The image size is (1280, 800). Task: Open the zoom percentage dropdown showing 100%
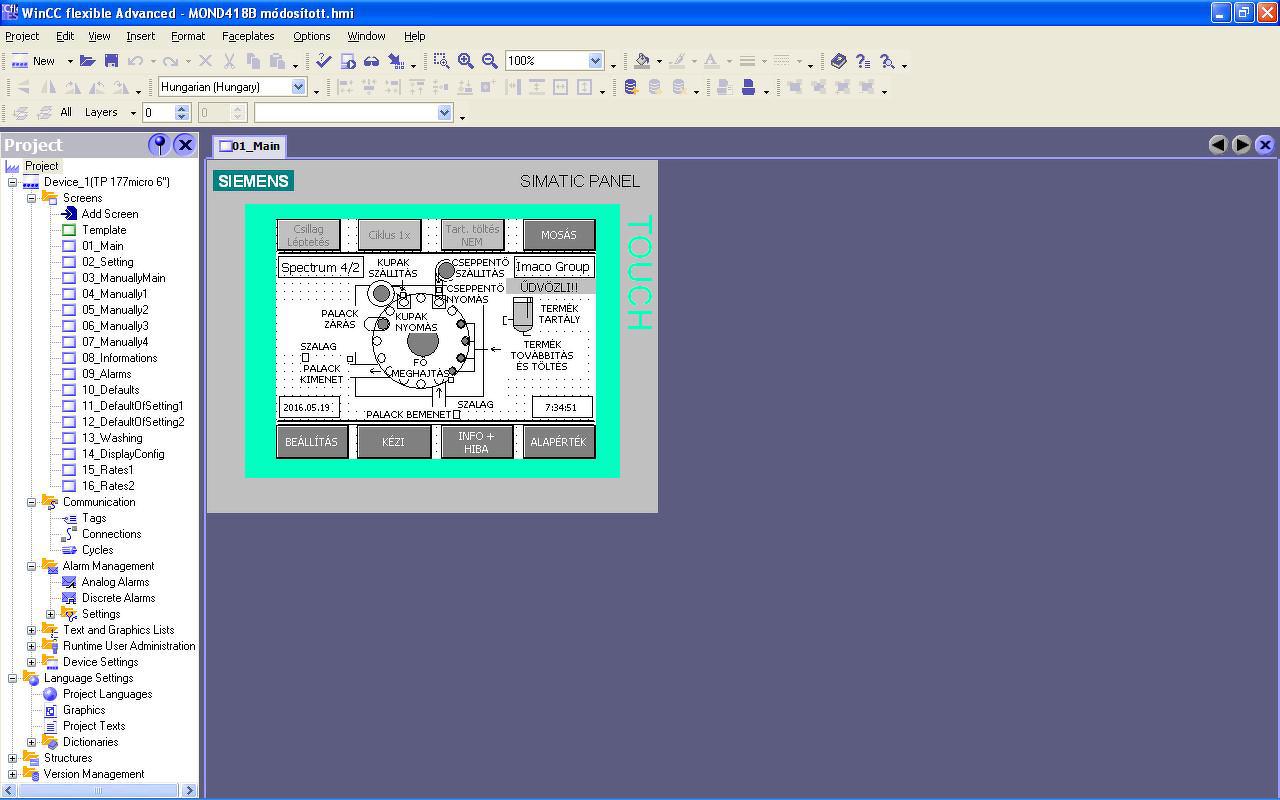595,61
